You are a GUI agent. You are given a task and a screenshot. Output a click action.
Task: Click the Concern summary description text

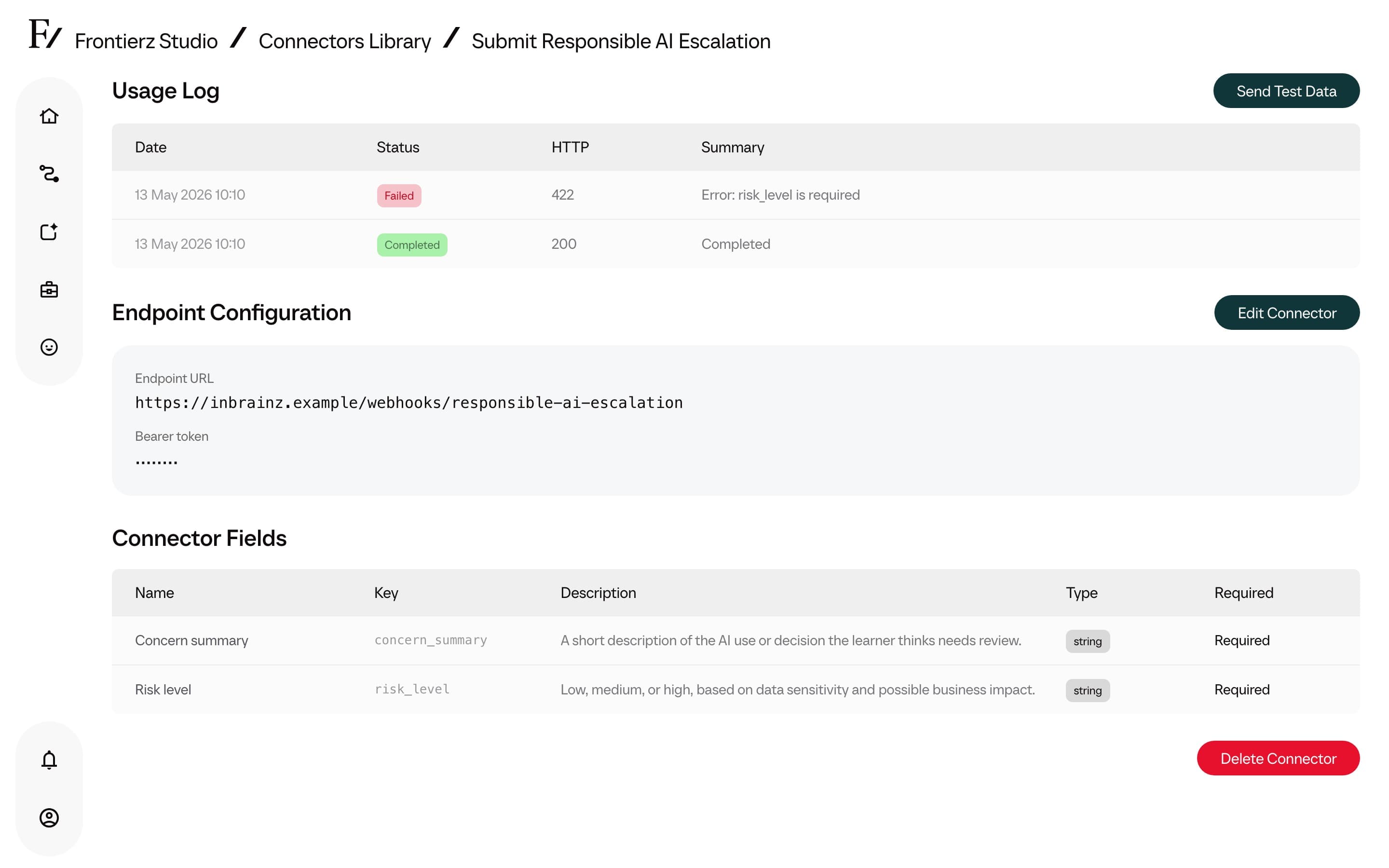pyautogui.click(x=790, y=641)
